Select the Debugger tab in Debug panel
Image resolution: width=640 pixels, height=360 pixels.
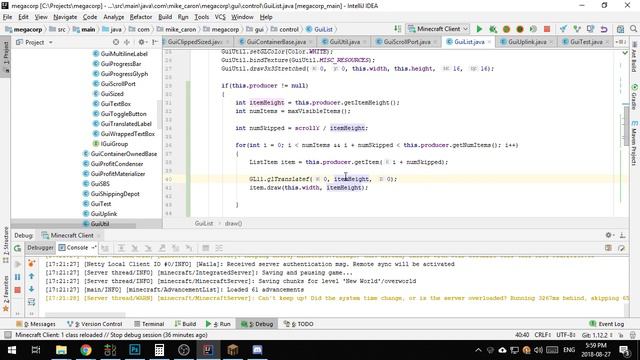click(x=40, y=248)
